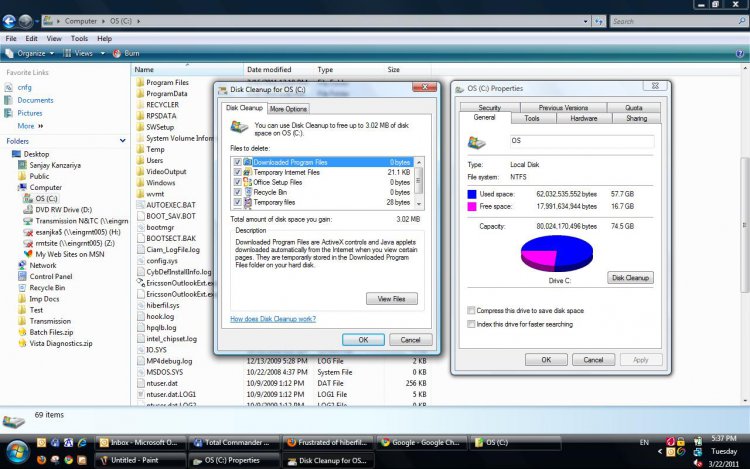The height and width of the screenshot is (469, 750).
Task: Switch to Firefox Frustrated of hiberfil taskbar button
Action: point(328,443)
